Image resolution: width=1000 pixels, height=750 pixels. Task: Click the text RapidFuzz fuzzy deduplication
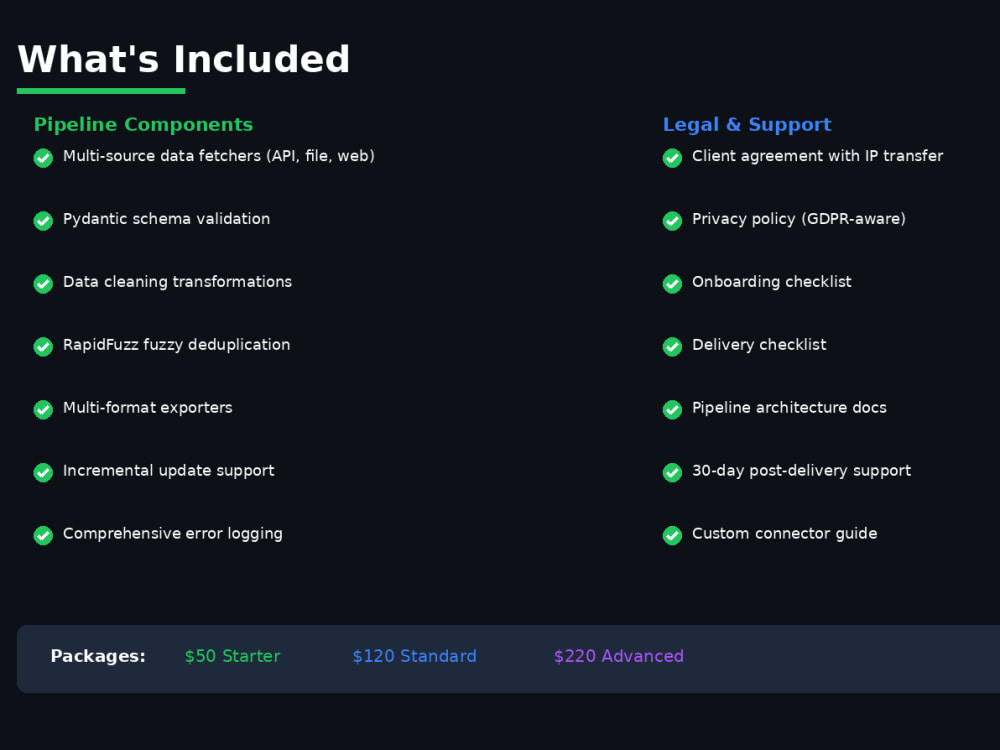coord(177,345)
